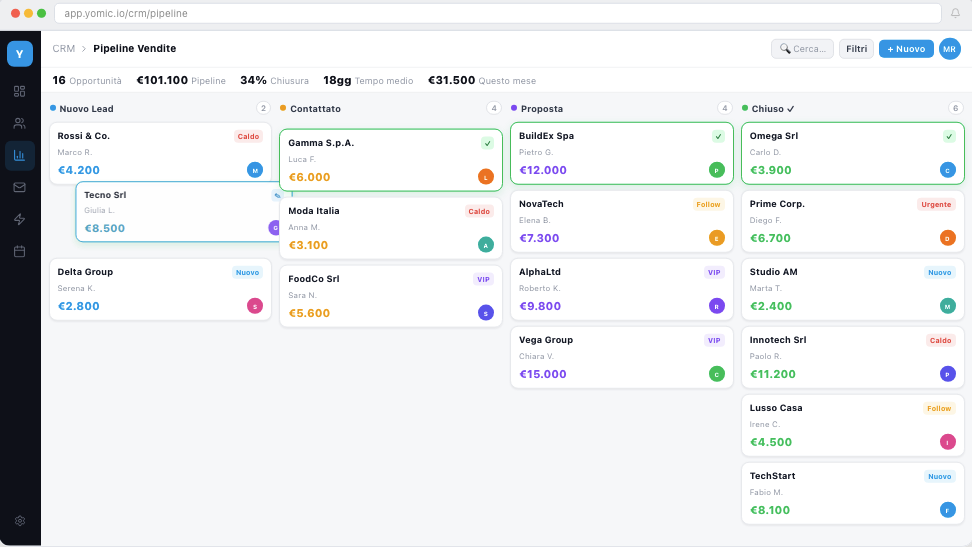Click avatar S on Delta Group card
Image resolution: width=972 pixels, height=547 pixels.
click(x=255, y=306)
